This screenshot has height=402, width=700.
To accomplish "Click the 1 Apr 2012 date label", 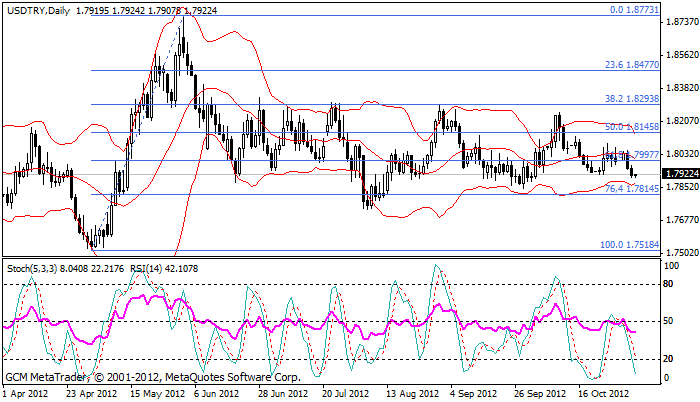I will tap(25, 394).
